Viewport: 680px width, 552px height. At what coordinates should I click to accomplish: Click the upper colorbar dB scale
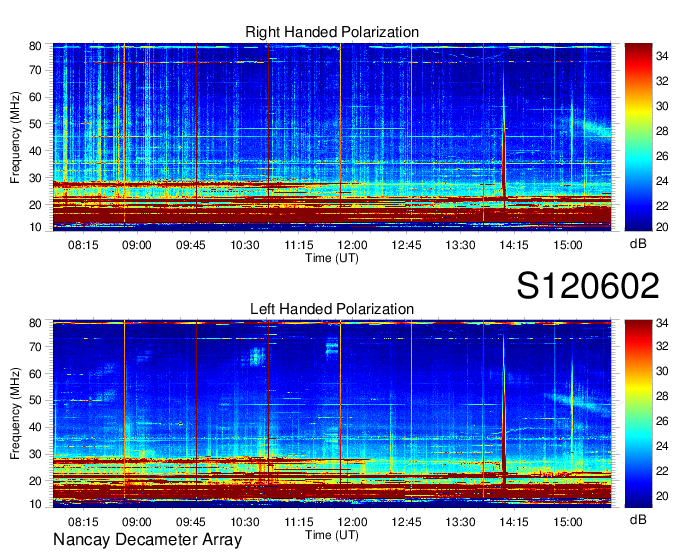[638, 137]
